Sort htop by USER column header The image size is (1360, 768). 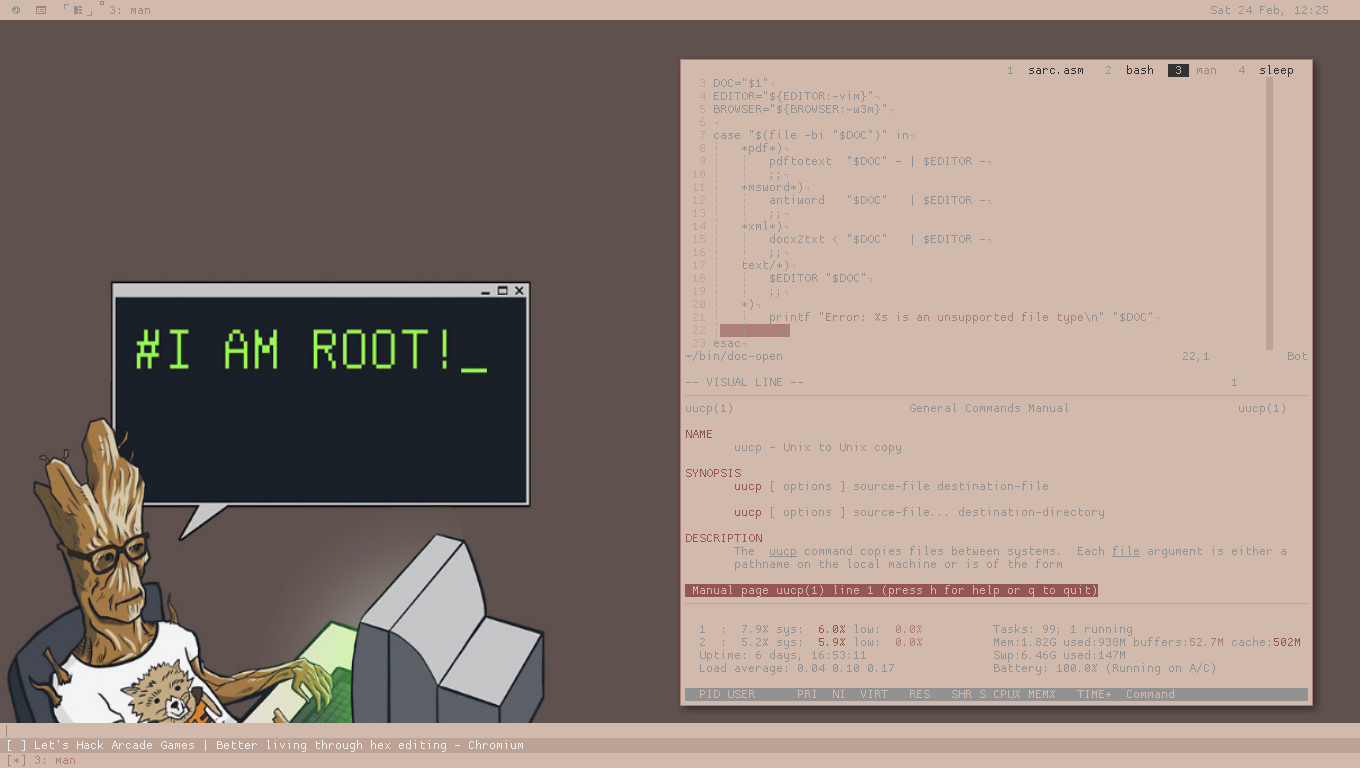(x=741, y=694)
